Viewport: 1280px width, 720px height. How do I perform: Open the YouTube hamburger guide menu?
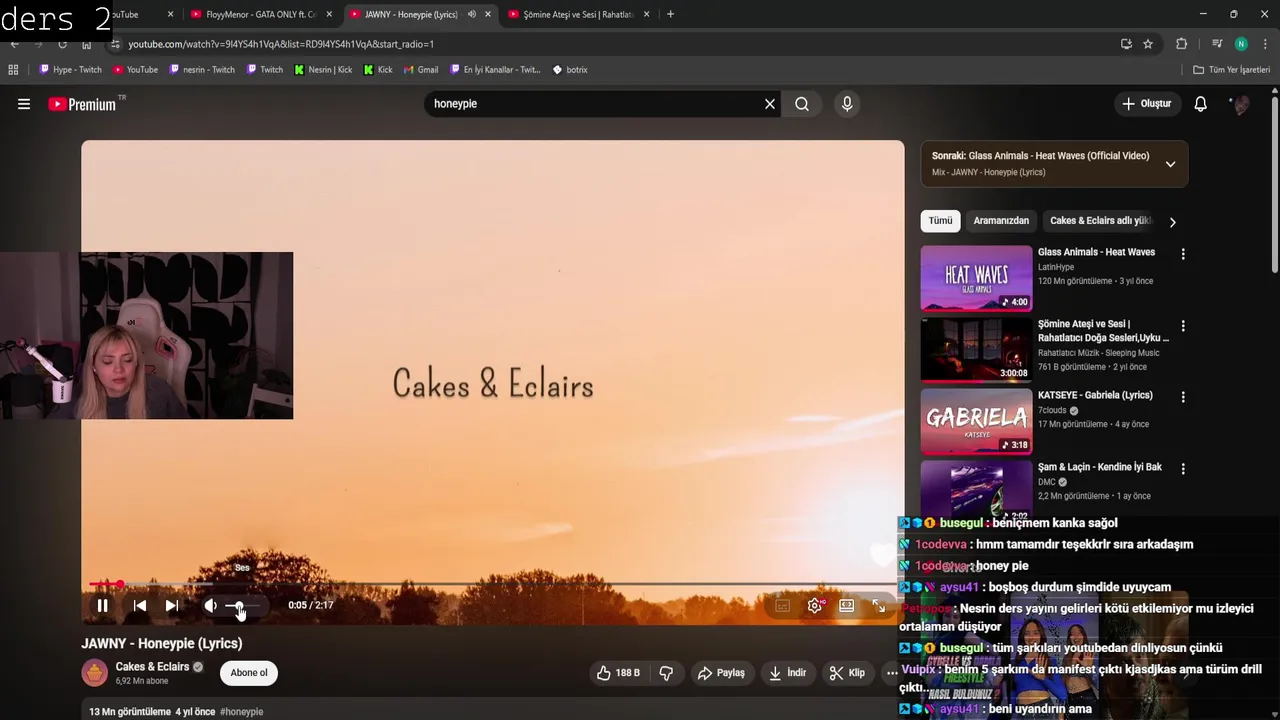(24, 104)
